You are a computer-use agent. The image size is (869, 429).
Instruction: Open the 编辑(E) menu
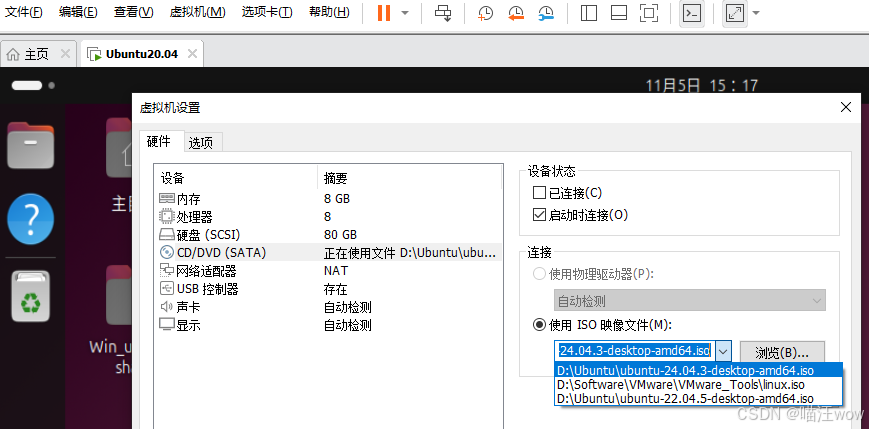pos(78,12)
